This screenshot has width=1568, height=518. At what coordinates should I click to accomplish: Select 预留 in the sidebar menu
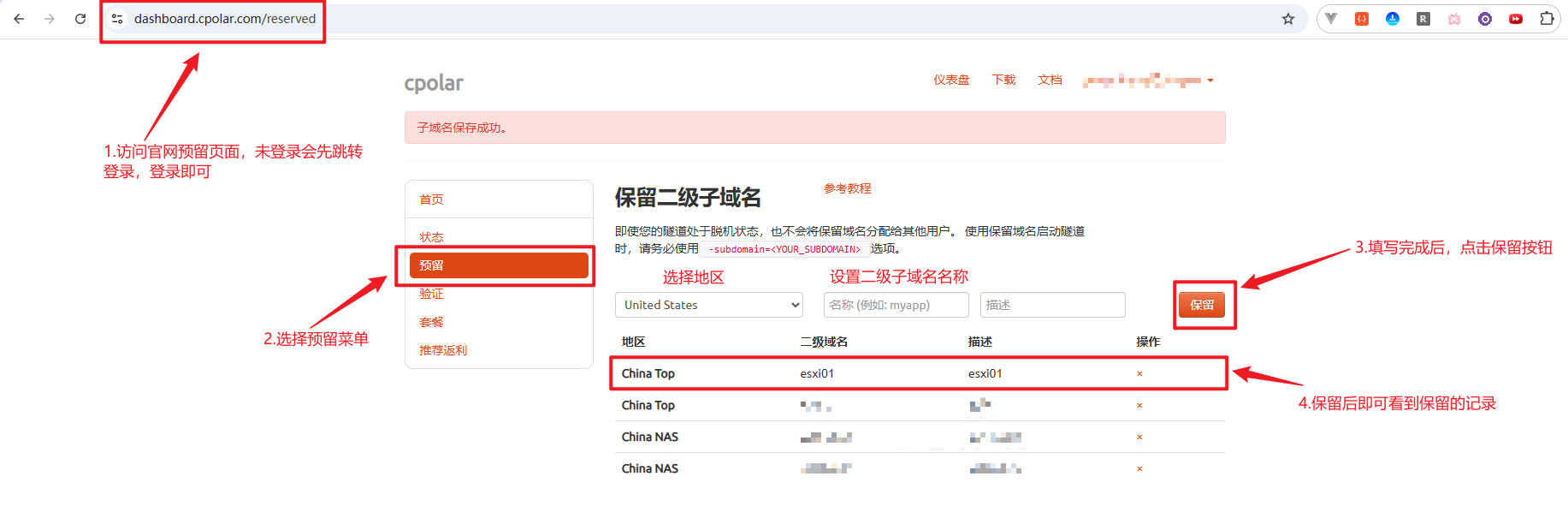498,265
